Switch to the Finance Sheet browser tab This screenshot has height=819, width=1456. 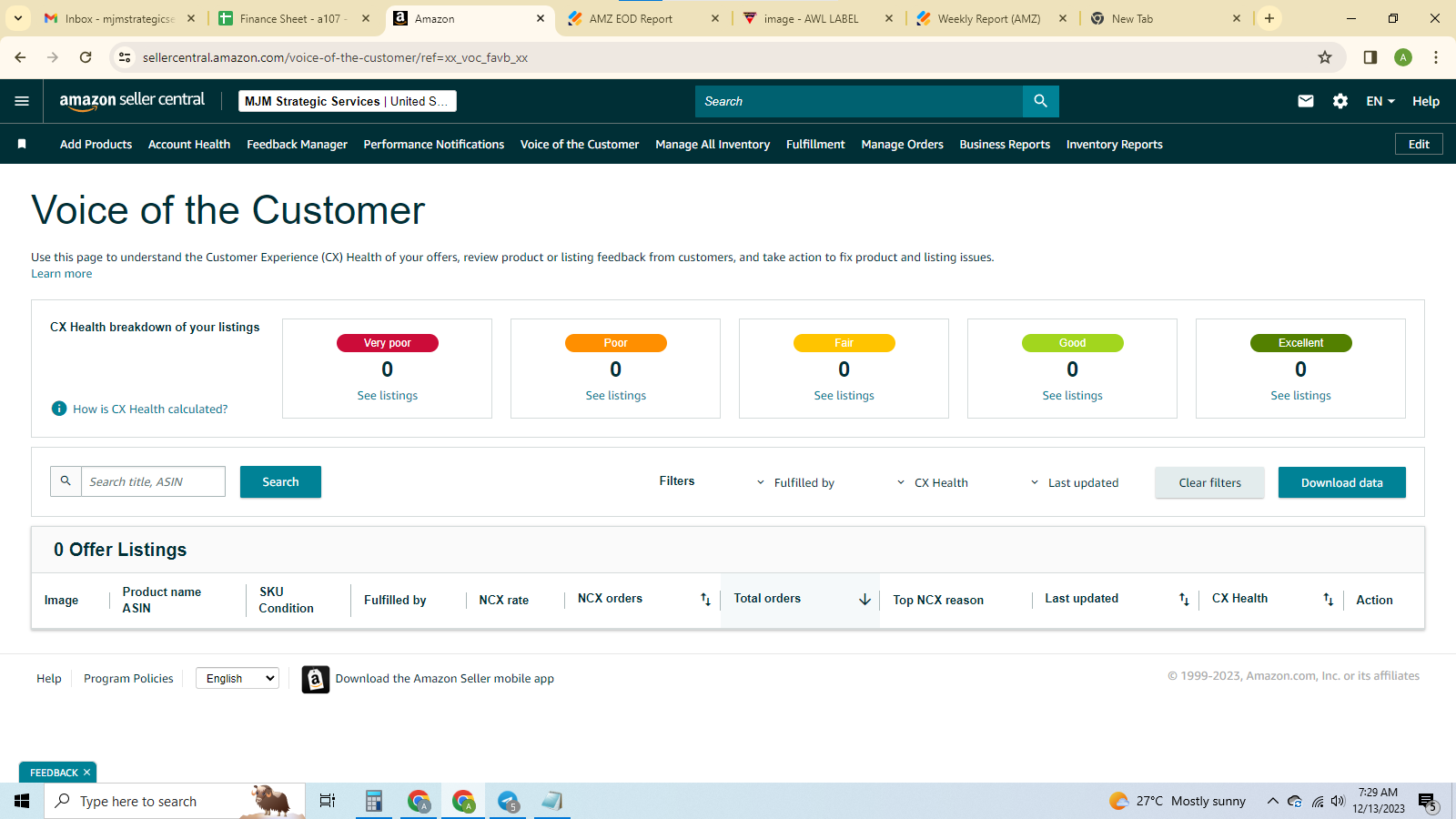pyautogui.click(x=293, y=18)
